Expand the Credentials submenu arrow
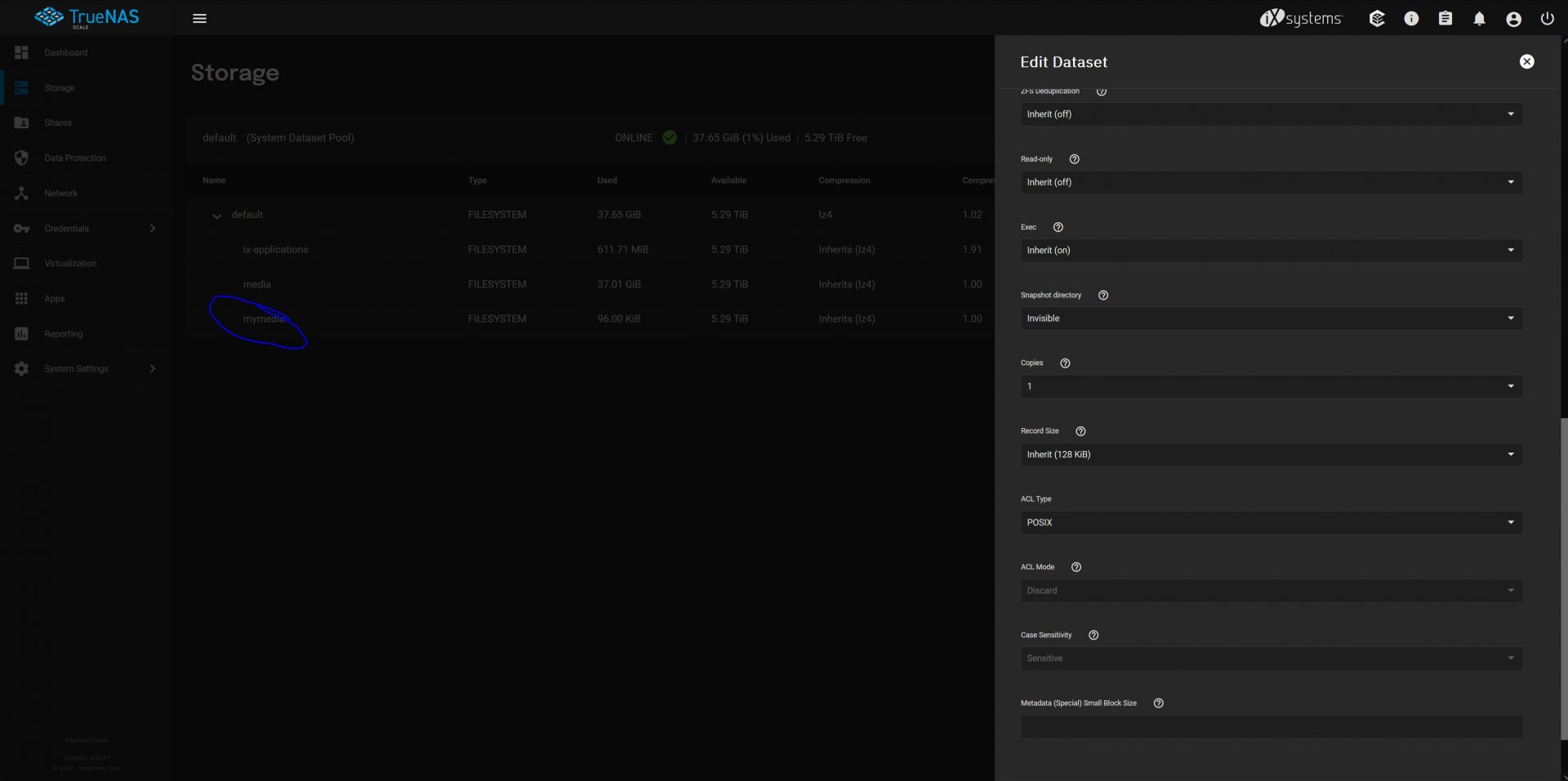The width and height of the screenshot is (1568, 781). pos(152,228)
